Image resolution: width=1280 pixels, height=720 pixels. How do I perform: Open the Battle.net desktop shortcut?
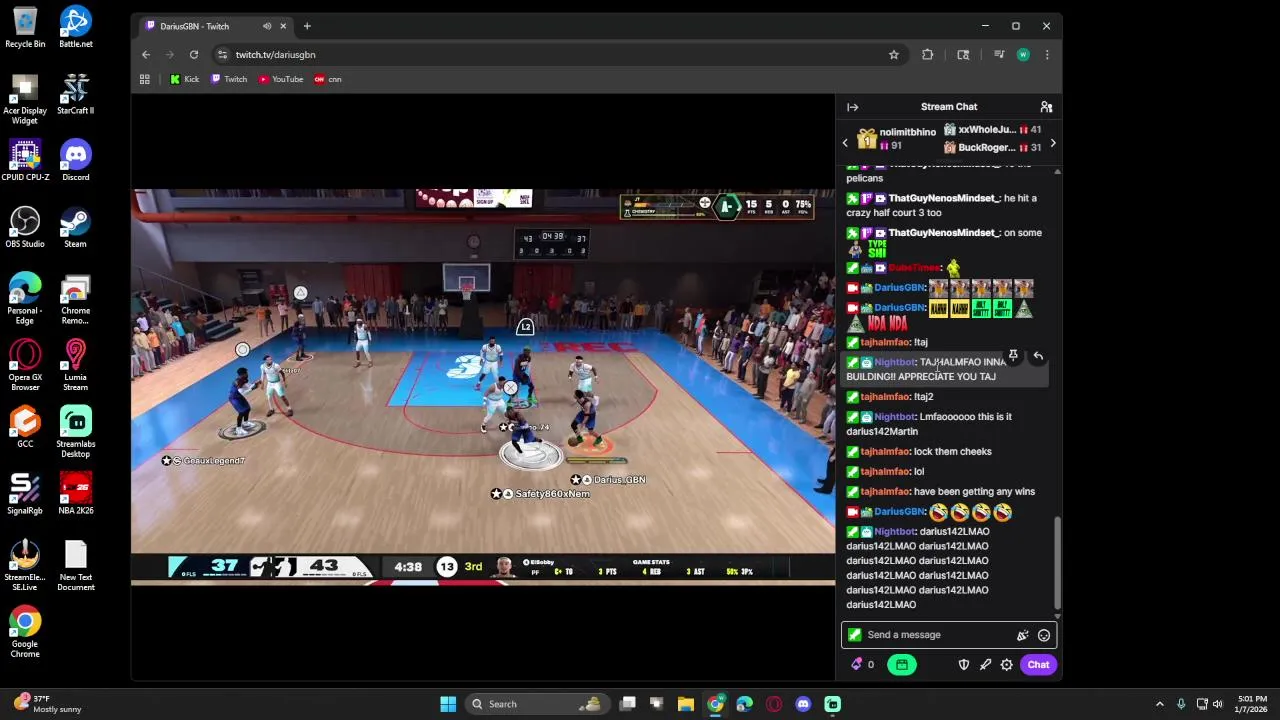[x=75, y=27]
